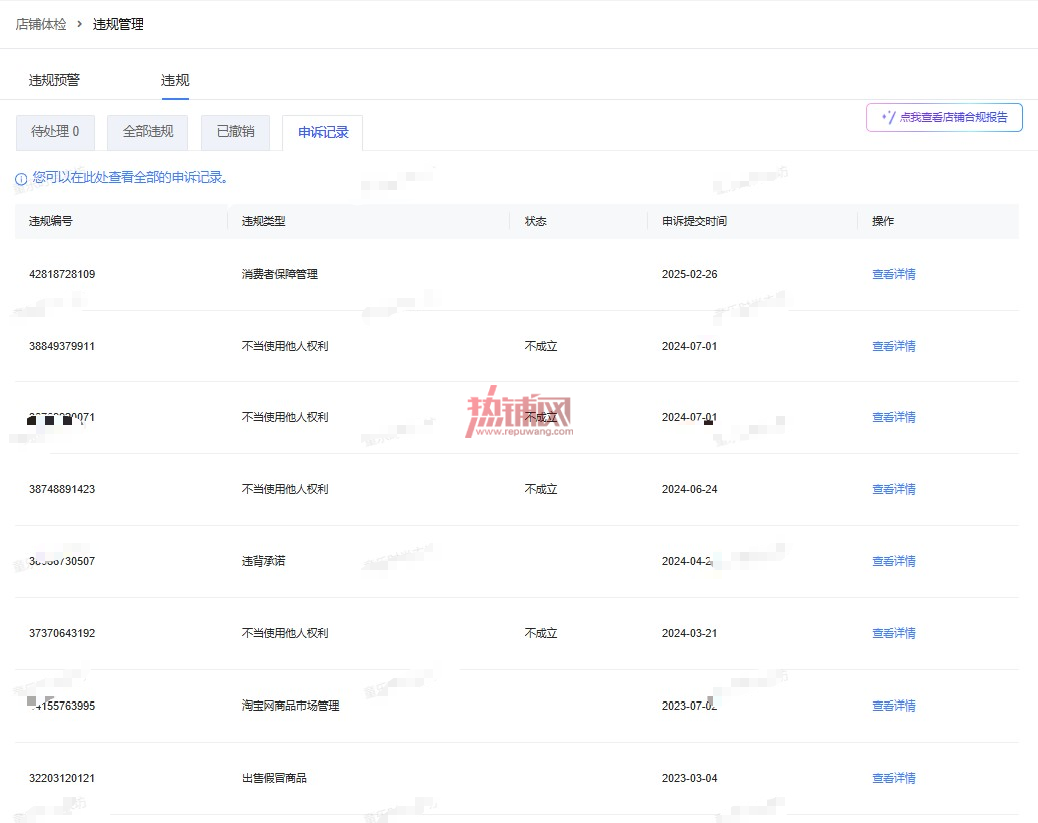This screenshot has height=823, width=1038.
Task: Click 不当使用他人权利 in row 38849379911
Action: pos(285,346)
